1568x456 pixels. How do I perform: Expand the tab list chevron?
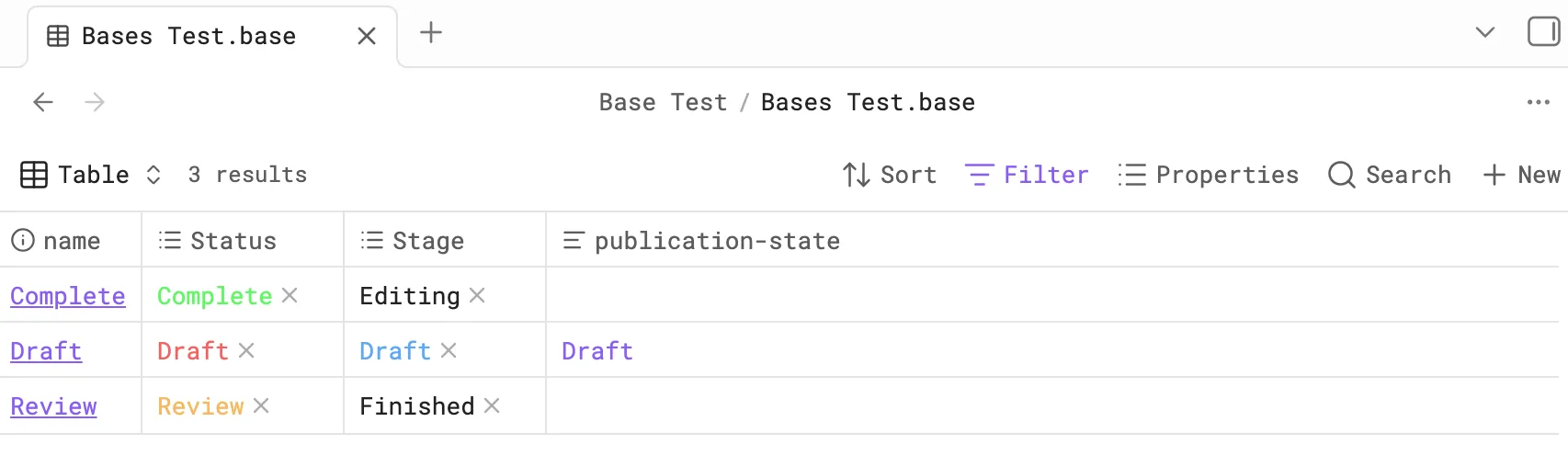(1485, 33)
